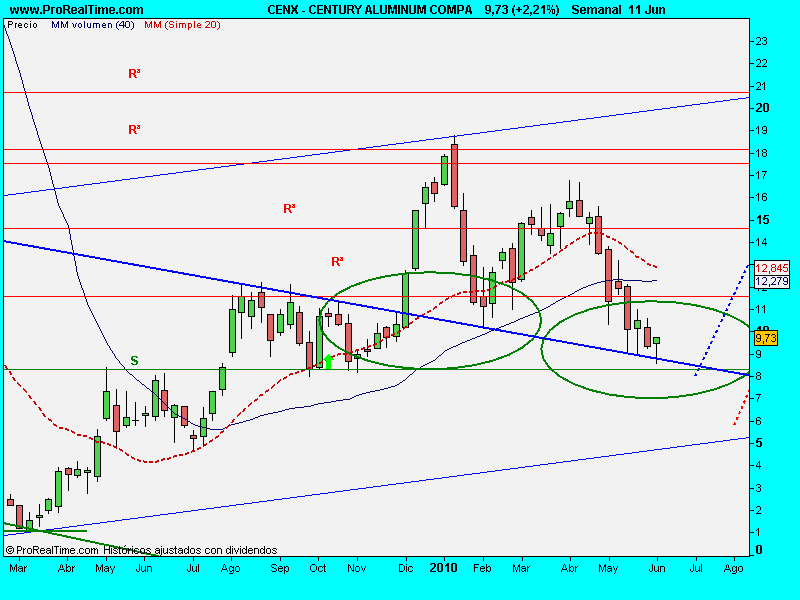Click the 2010 year label on time axis
Viewport: 800px width, 600px height.
(x=444, y=568)
